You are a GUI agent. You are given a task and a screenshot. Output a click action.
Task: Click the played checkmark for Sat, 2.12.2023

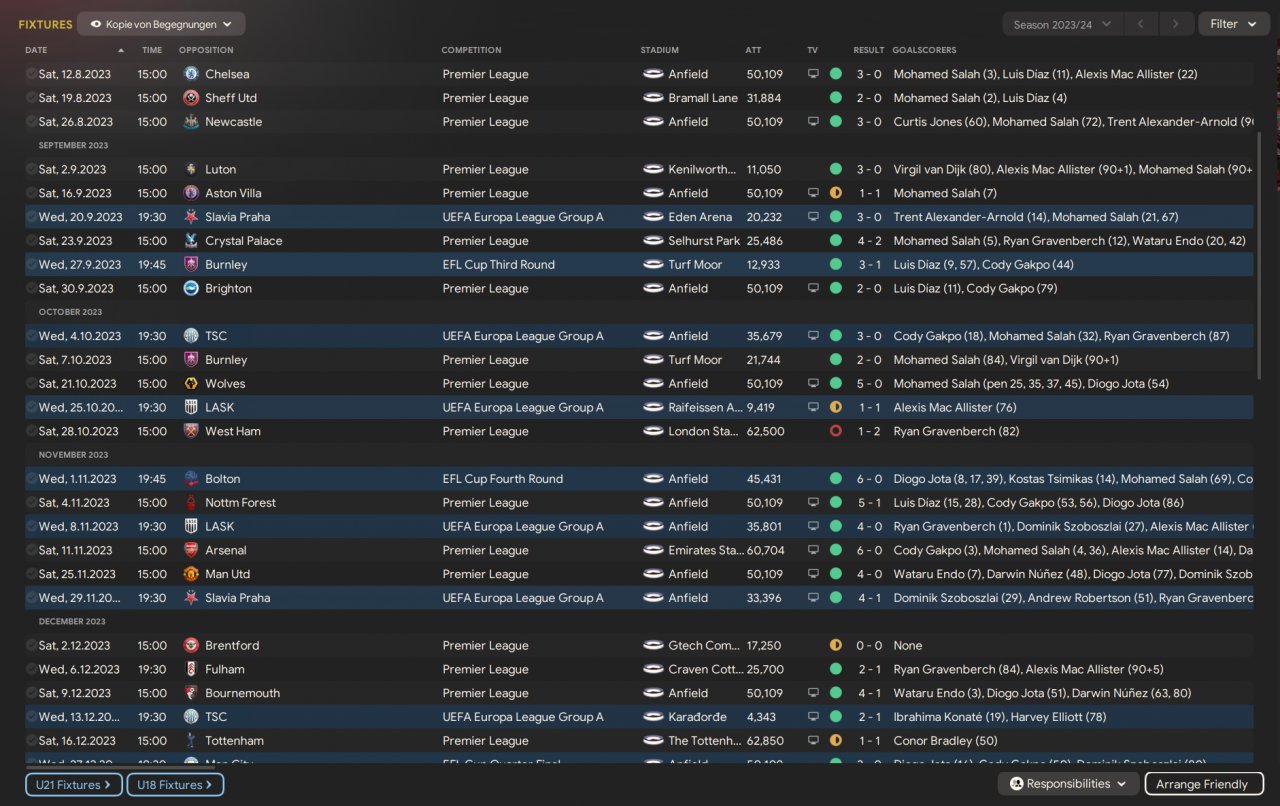(31, 645)
